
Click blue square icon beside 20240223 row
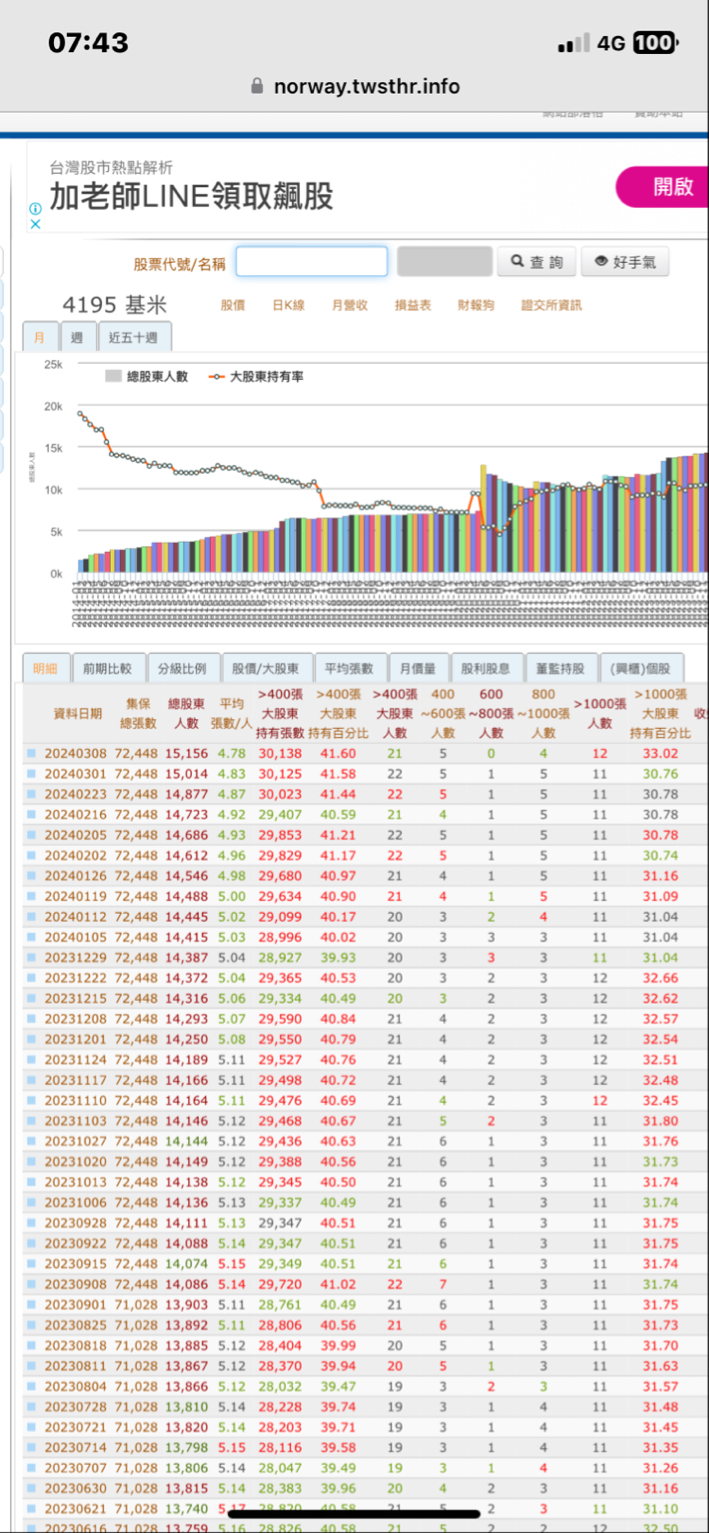pyautogui.click(x=31, y=793)
